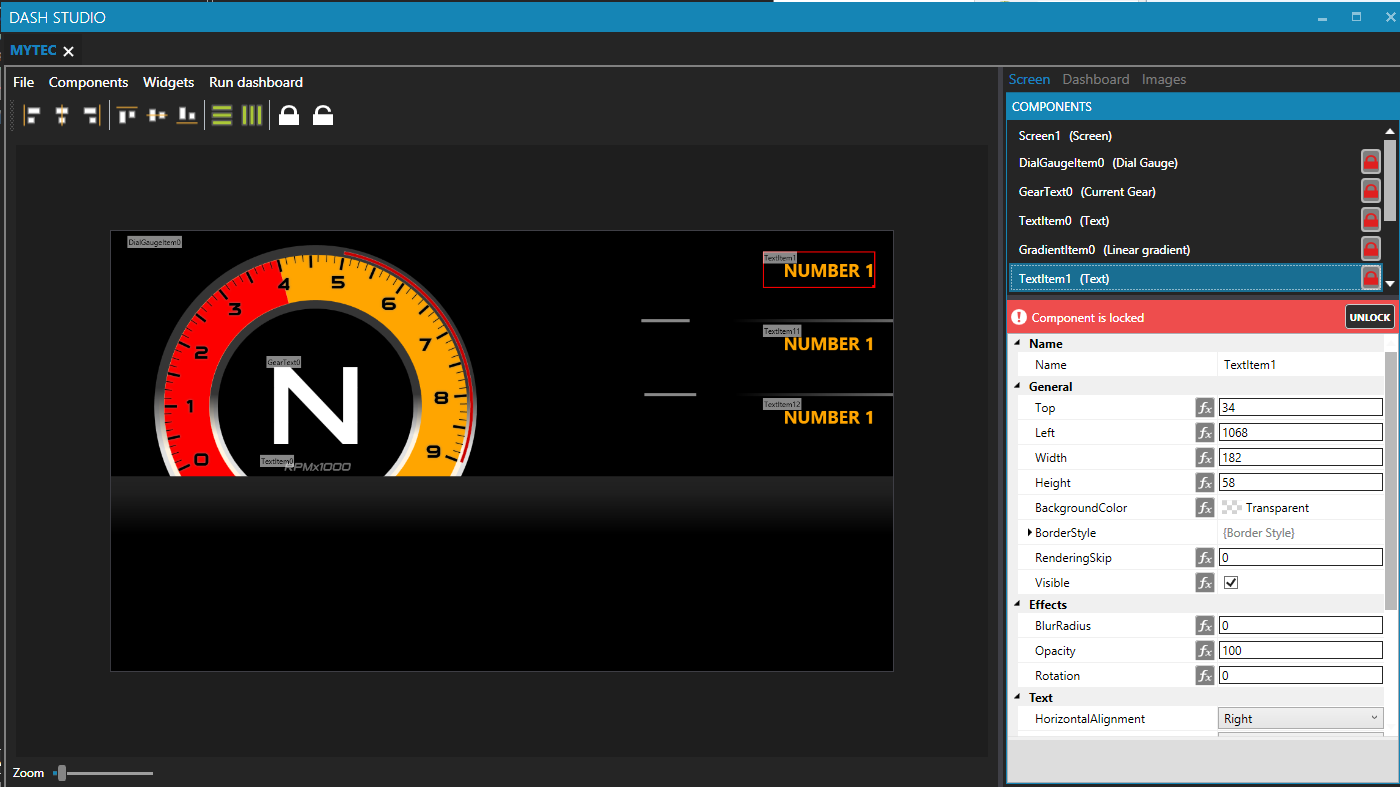Collapse the Text property section
The height and width of the screenshot is (787, 1400).
pyautogui.click(x=1018, y=698)
